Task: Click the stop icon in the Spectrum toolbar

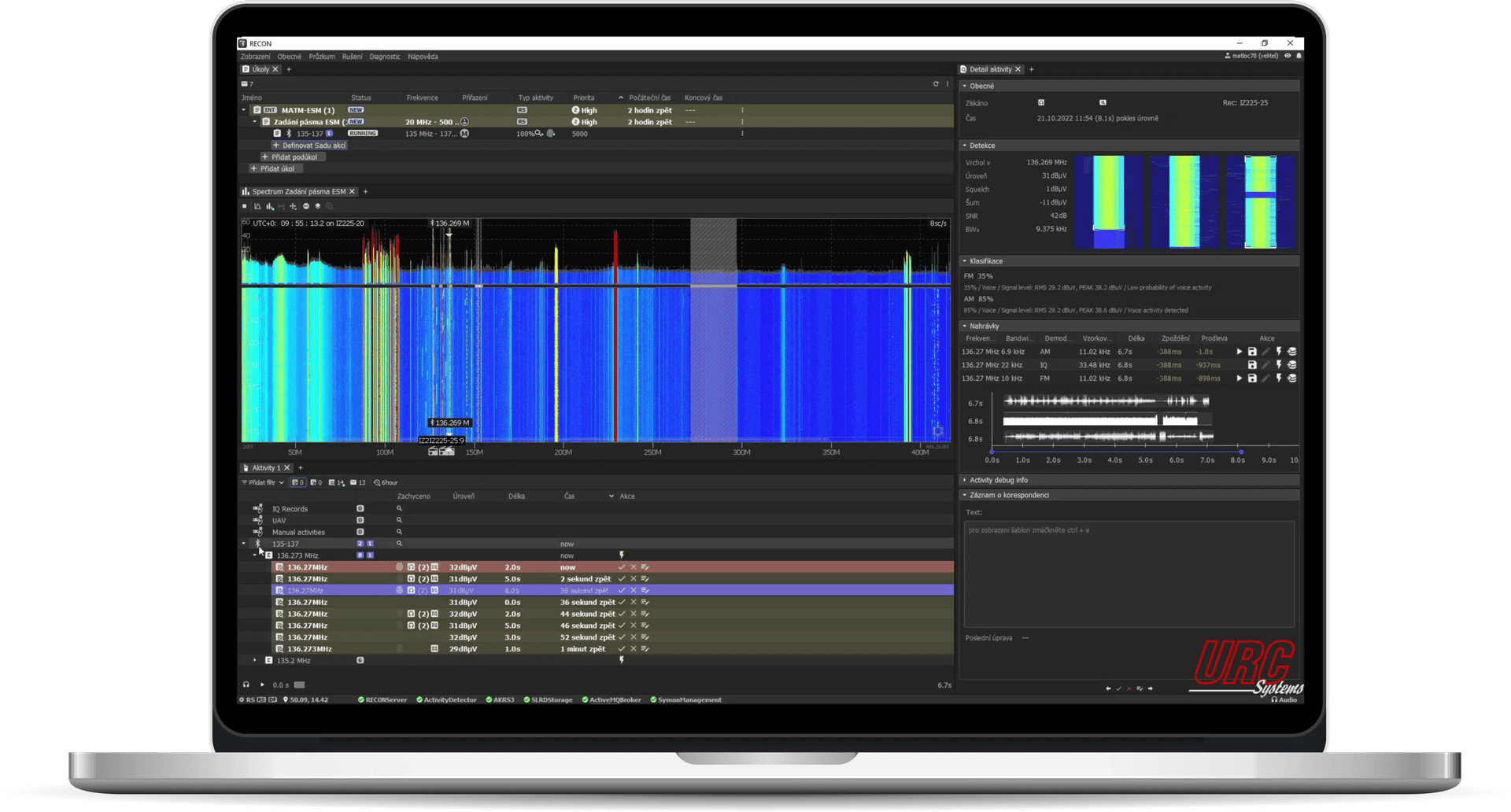Action: (245, 206)
